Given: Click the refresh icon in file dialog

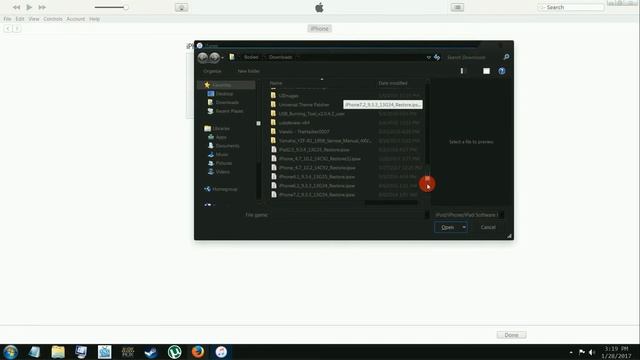Looking at the screenshot, I should pyautogui.click(x=437, y=58).
